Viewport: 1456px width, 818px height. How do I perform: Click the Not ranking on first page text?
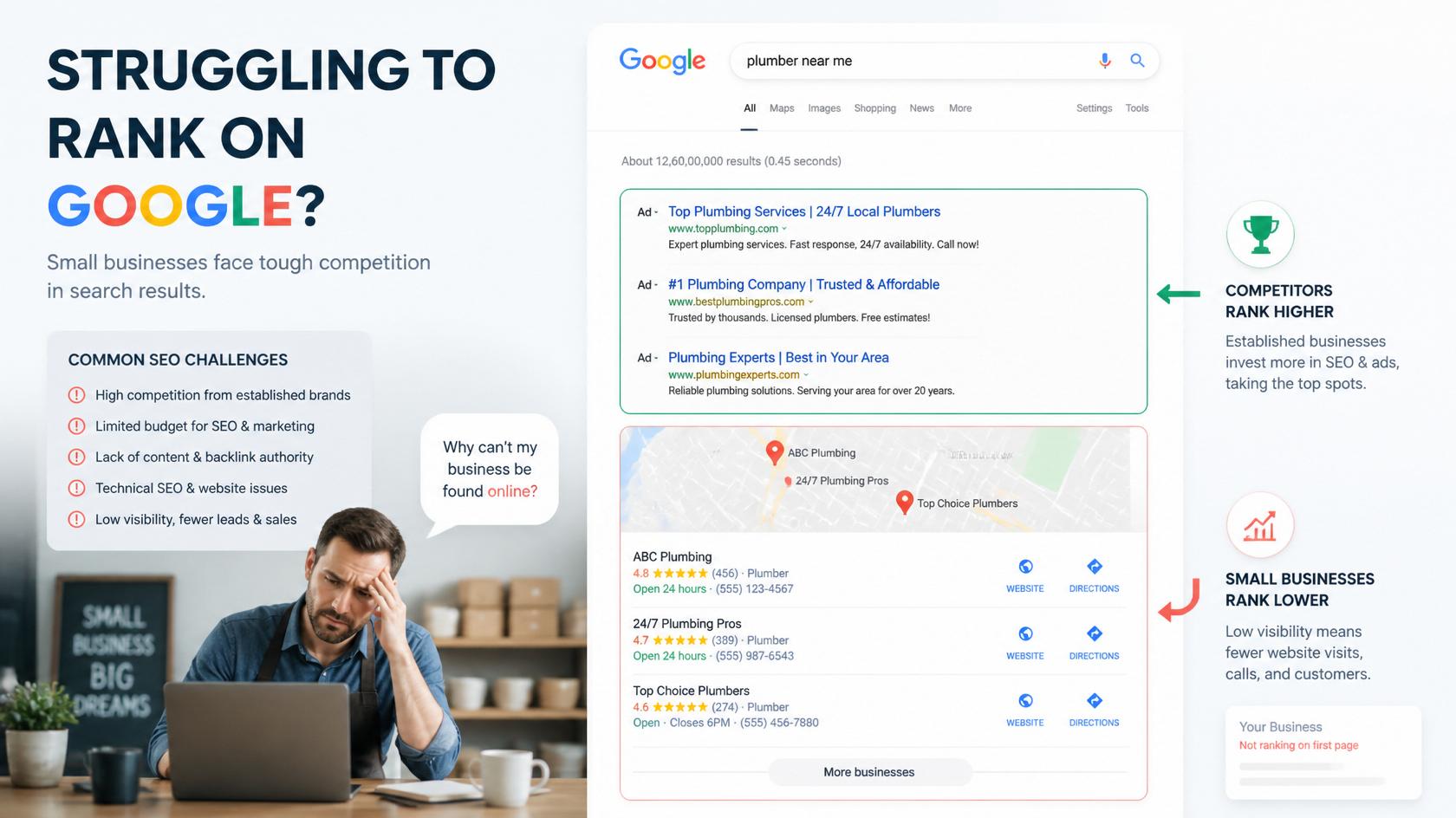pos(1298,745)
